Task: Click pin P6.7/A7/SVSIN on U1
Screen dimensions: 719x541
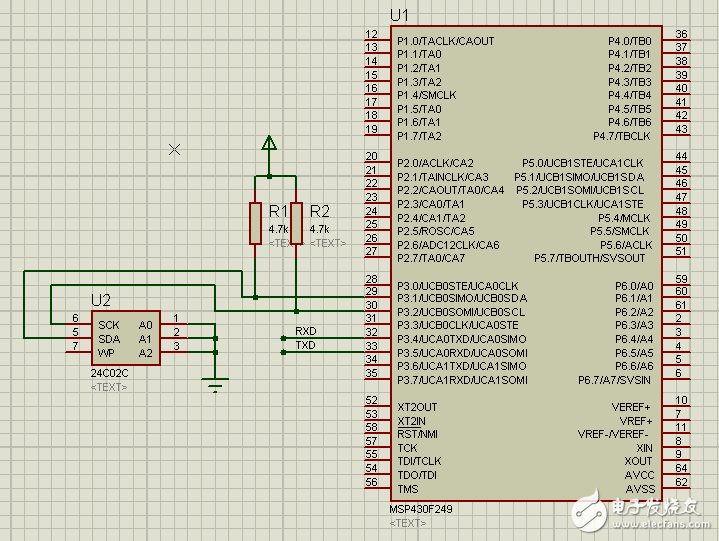Action: (614, 380)
